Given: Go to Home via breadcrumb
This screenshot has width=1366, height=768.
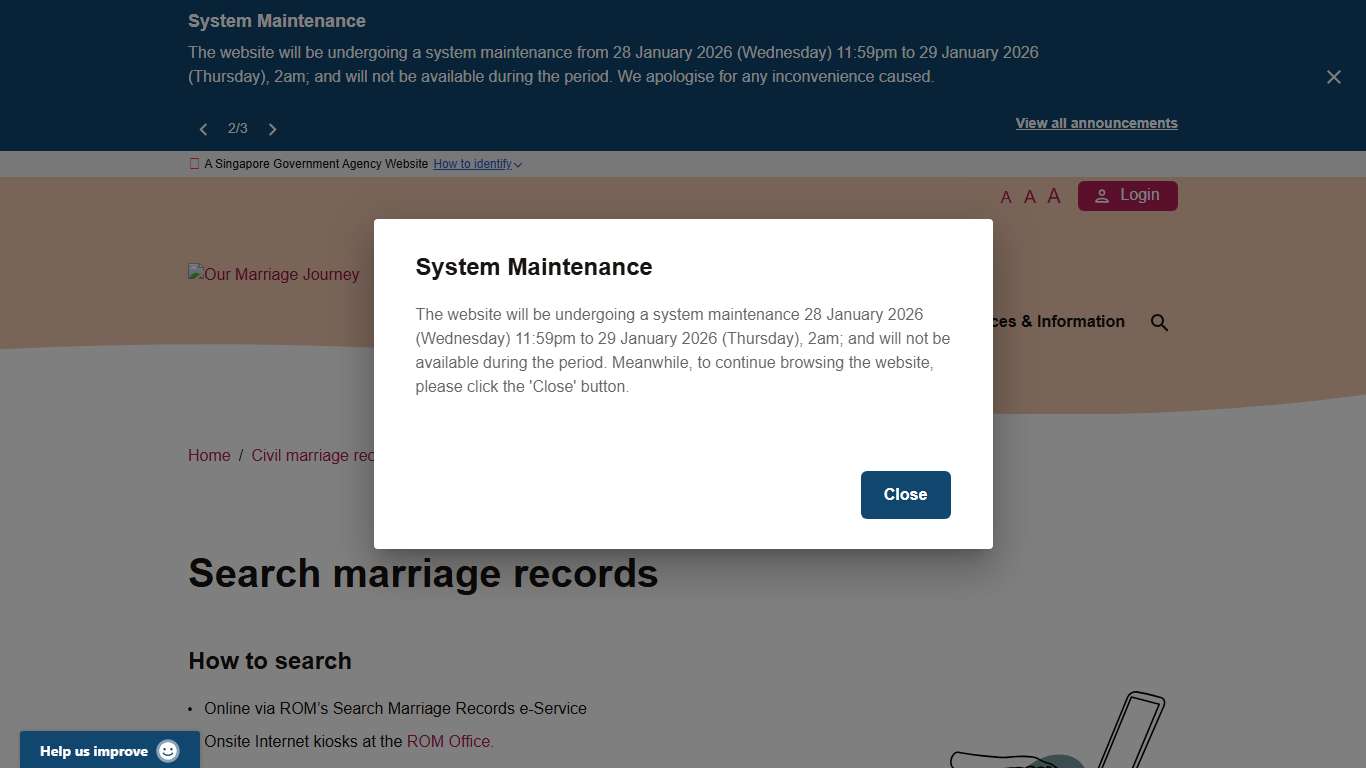Looking at the screenshot, I should click(209, 455).
